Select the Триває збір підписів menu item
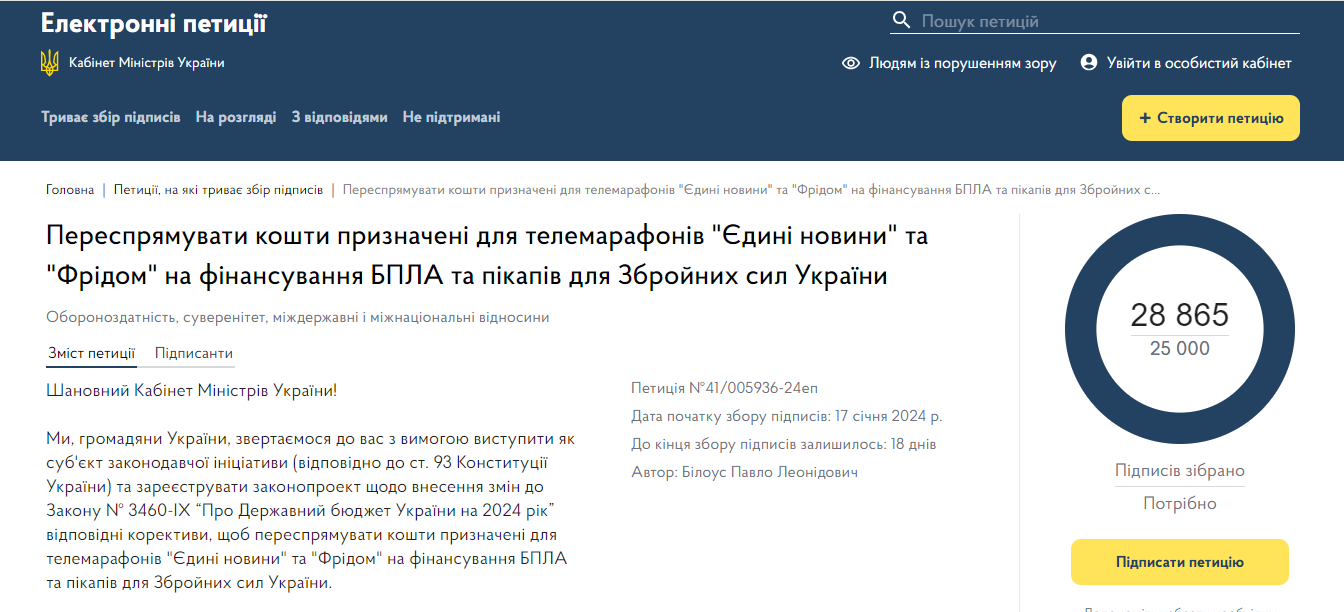Image resolution: width=1344 pixels, height=612 pixels. coord(111,117)
